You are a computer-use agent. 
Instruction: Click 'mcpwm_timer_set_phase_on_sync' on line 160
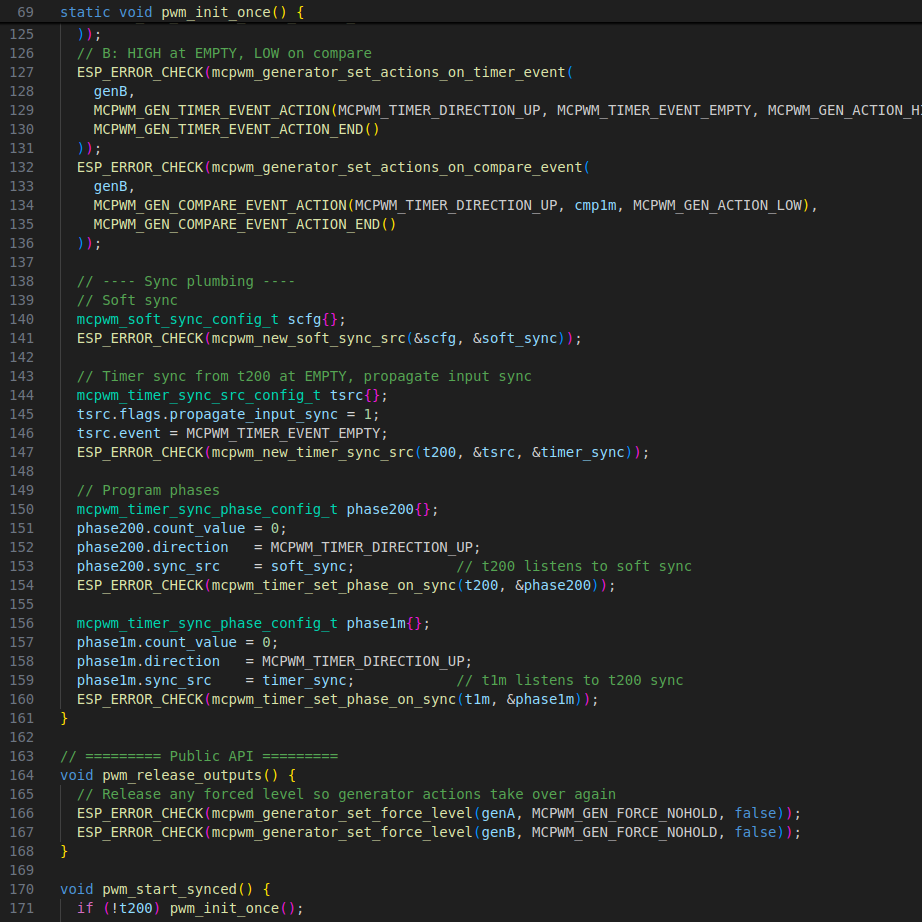coord(333,699)
